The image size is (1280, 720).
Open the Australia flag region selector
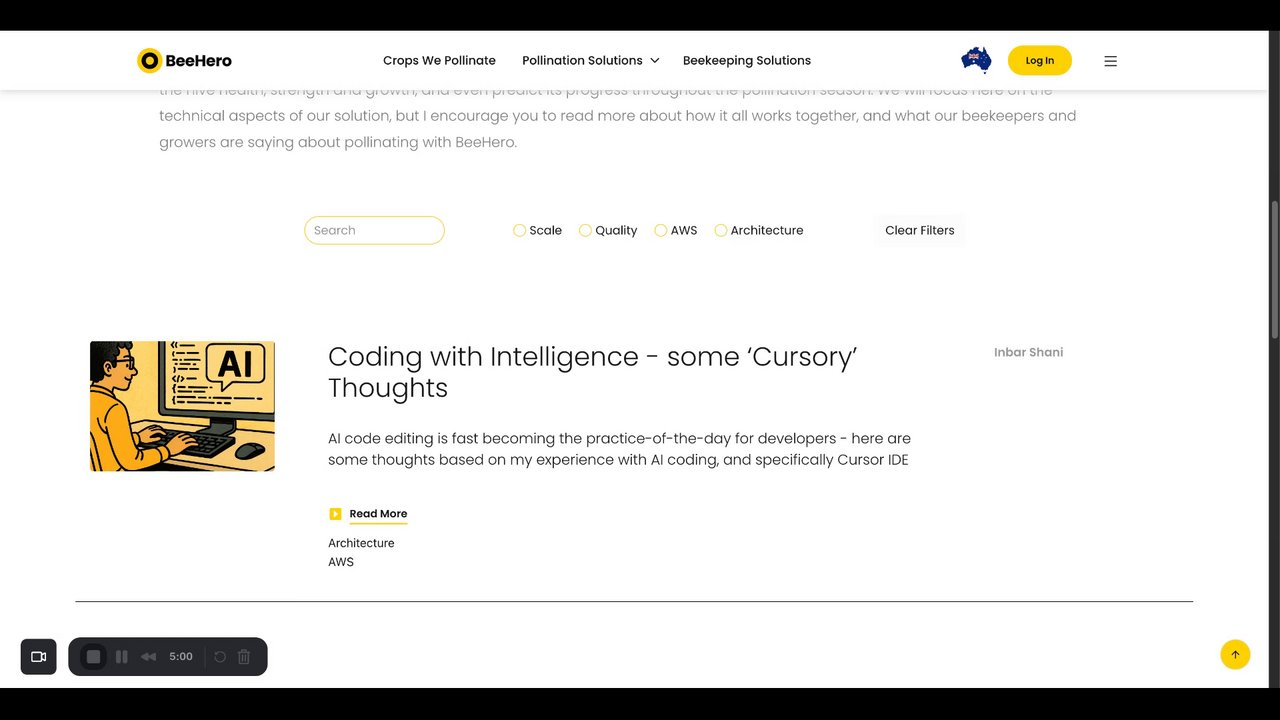(975, 60)
